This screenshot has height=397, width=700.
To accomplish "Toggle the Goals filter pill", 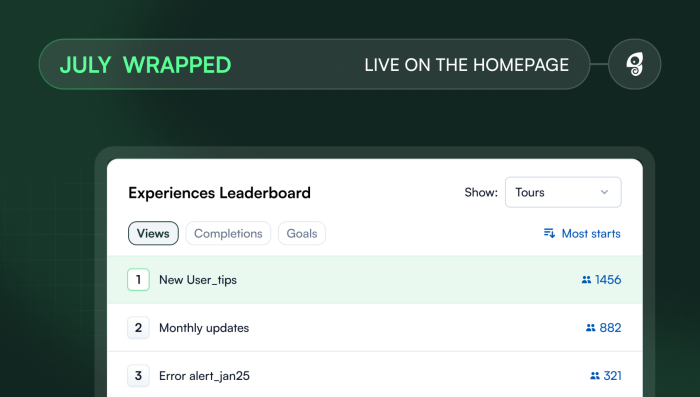I will pyautogui.click(x=302, y=233).
